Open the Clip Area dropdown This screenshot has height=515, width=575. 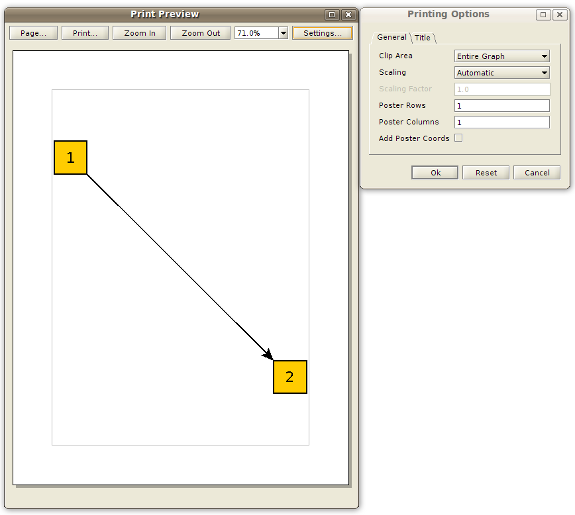click(502, 56)
